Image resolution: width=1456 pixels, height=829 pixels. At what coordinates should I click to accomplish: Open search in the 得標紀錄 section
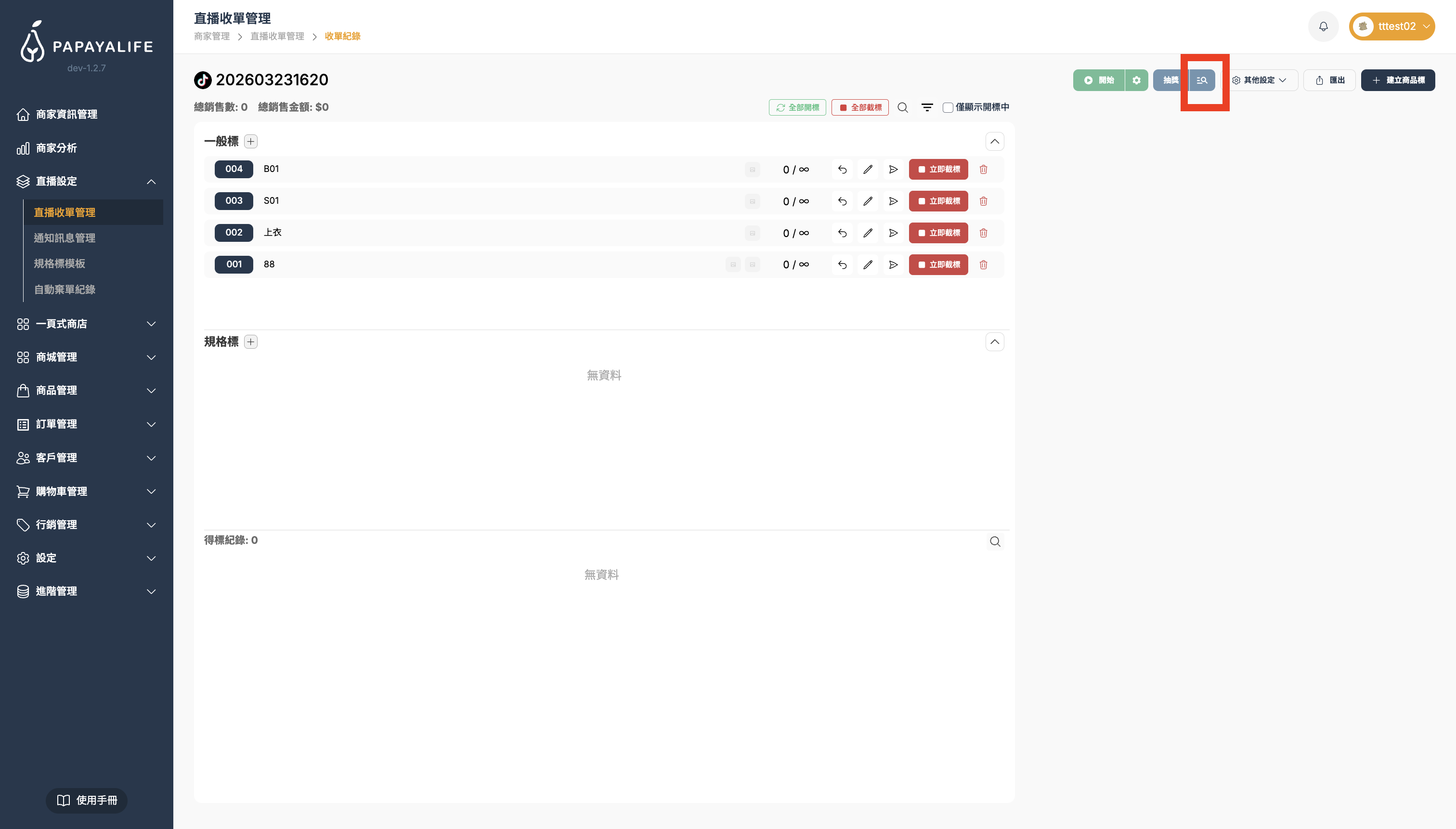[x=995, y=541]
